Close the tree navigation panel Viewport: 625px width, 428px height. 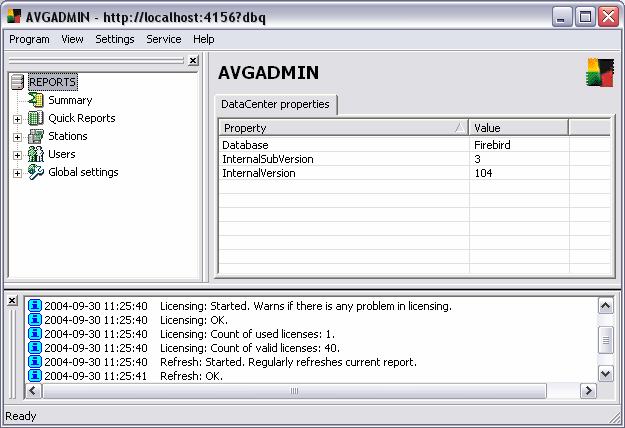[193, 61]
